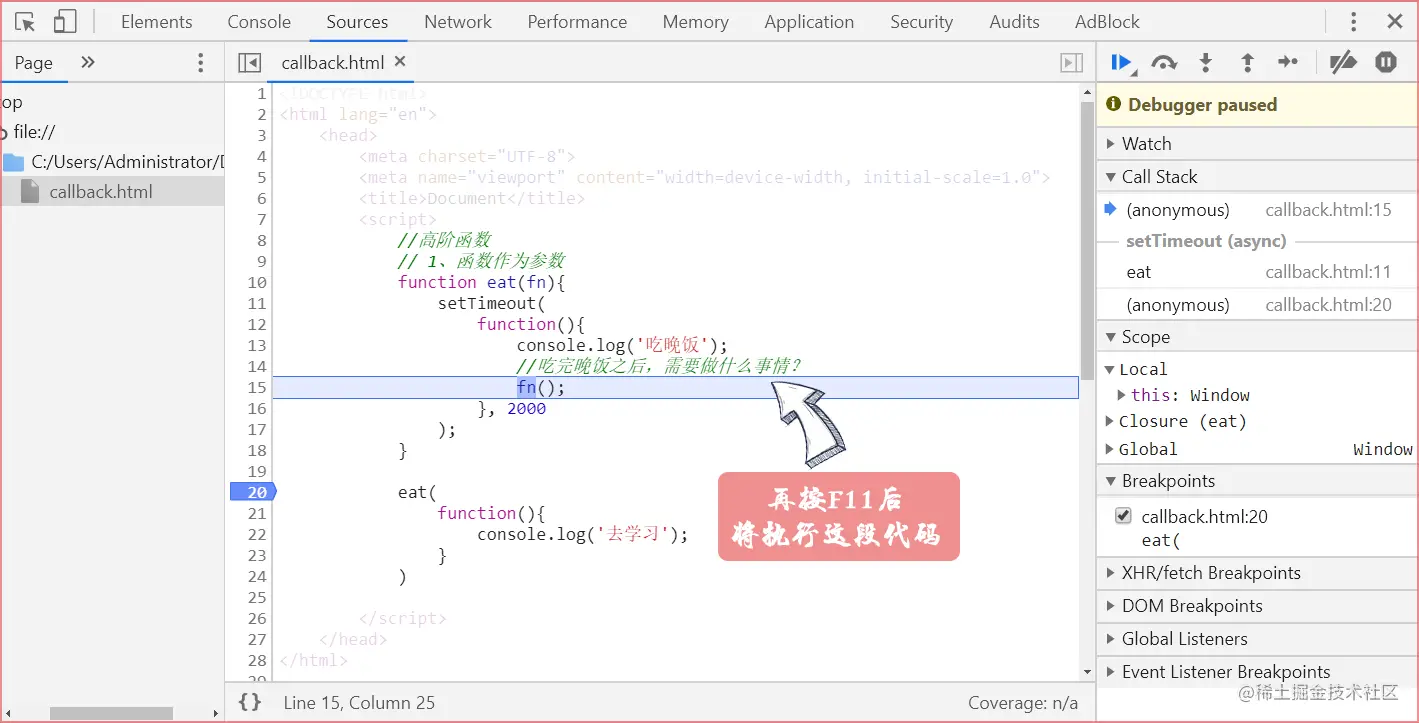The image size is (1419, 723).
Task: Open the Audits tab
Action: point(1014,22)
